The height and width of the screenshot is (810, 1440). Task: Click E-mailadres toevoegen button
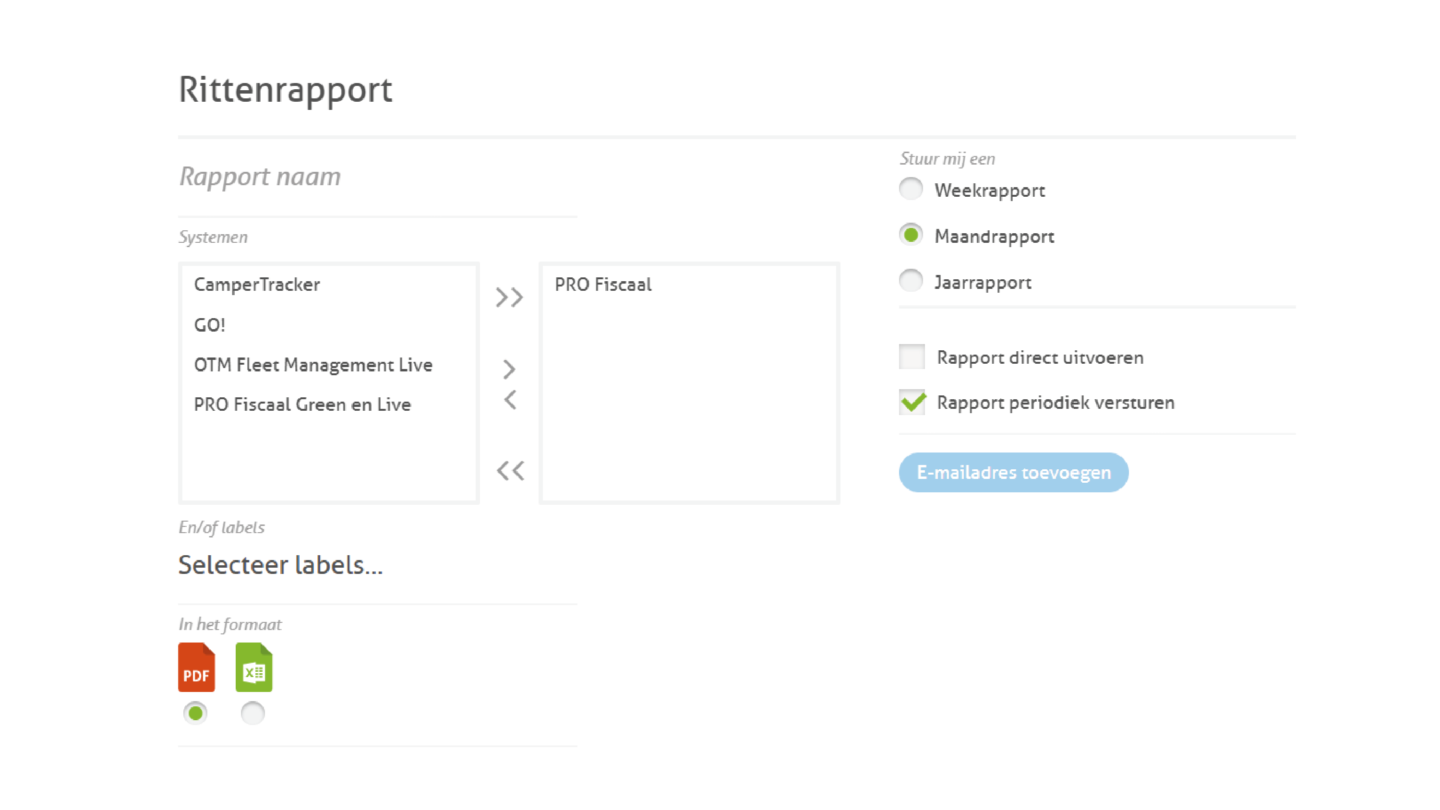(1013, 472)
